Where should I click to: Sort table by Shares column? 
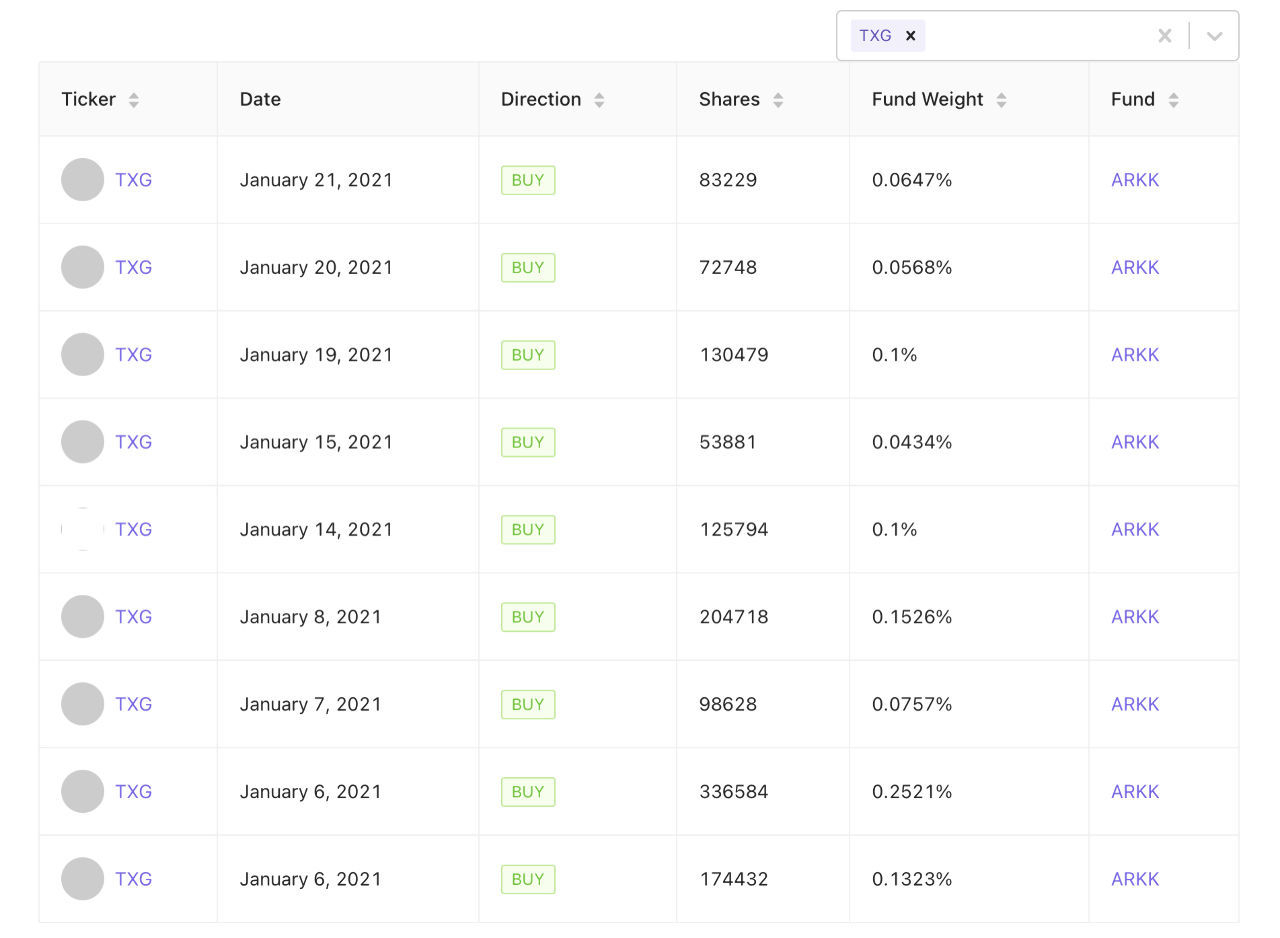(778, 100)
